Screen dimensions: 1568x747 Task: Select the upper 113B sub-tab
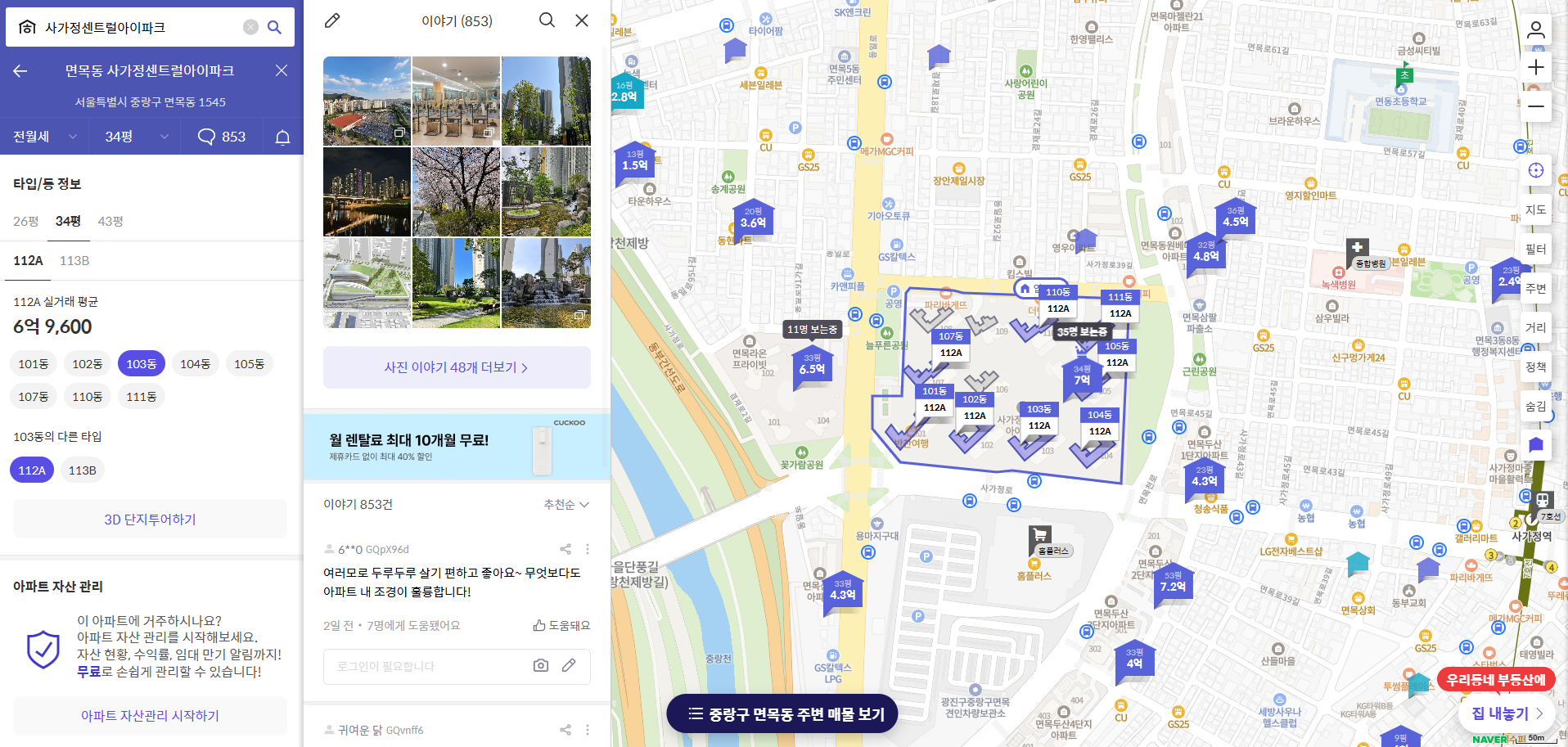click(x=74, y=260)
